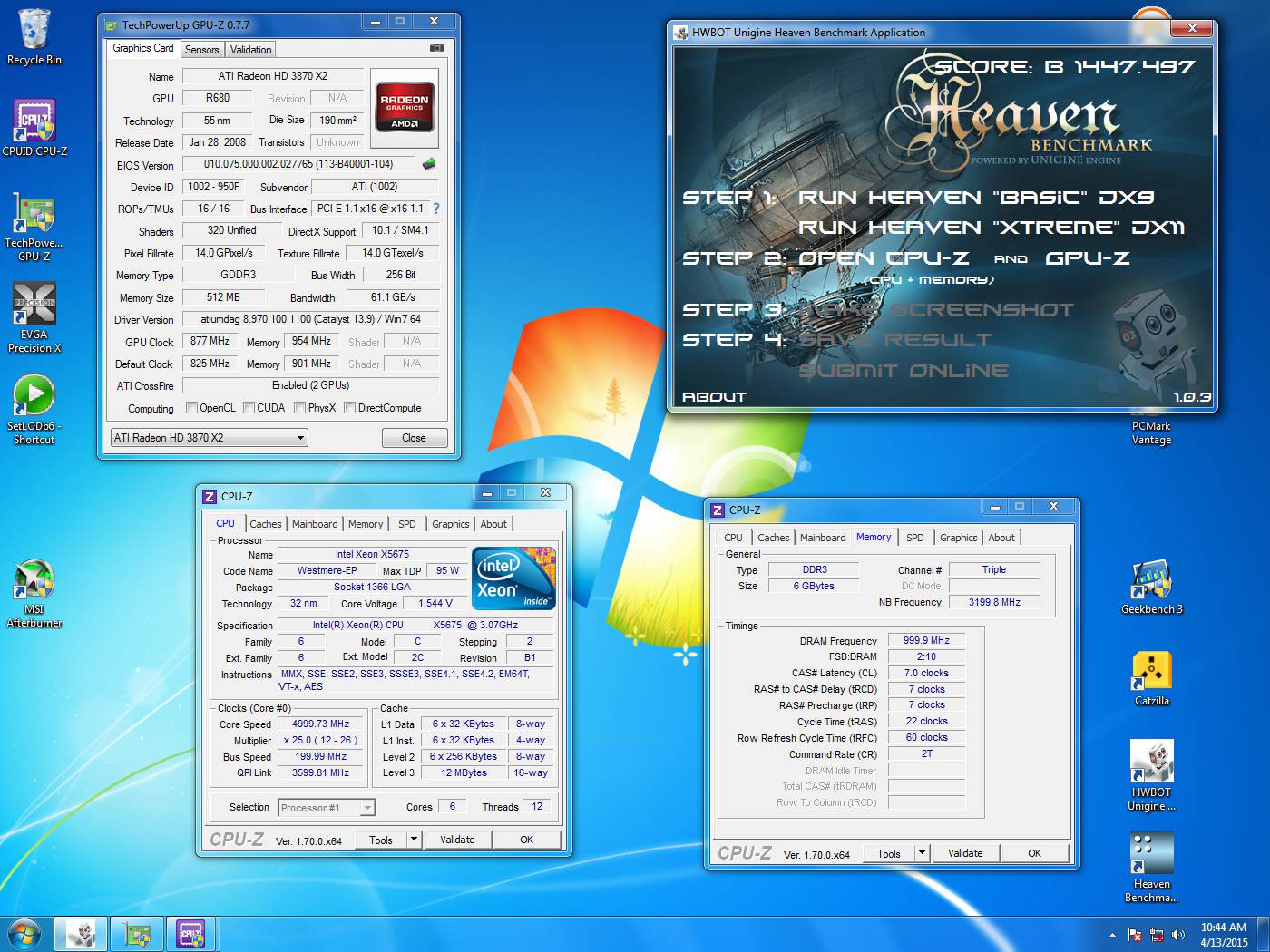This screenshot has width=1270, height=952.
Task: Open the Windows Start button
Action: 24,934
